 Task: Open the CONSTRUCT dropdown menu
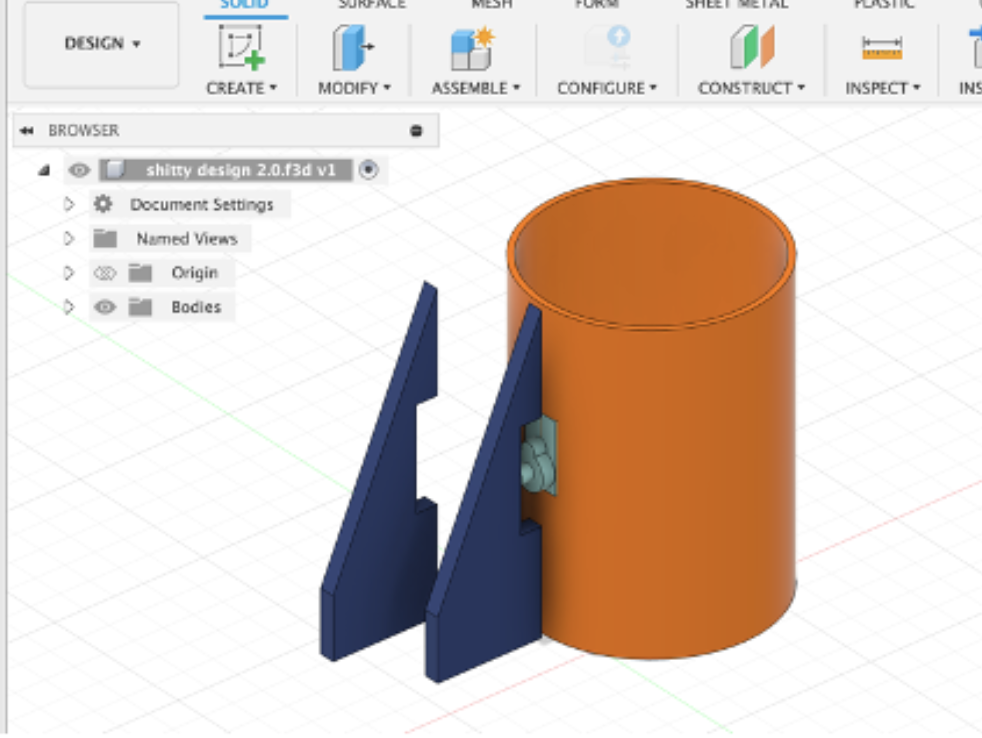[752, 88]
